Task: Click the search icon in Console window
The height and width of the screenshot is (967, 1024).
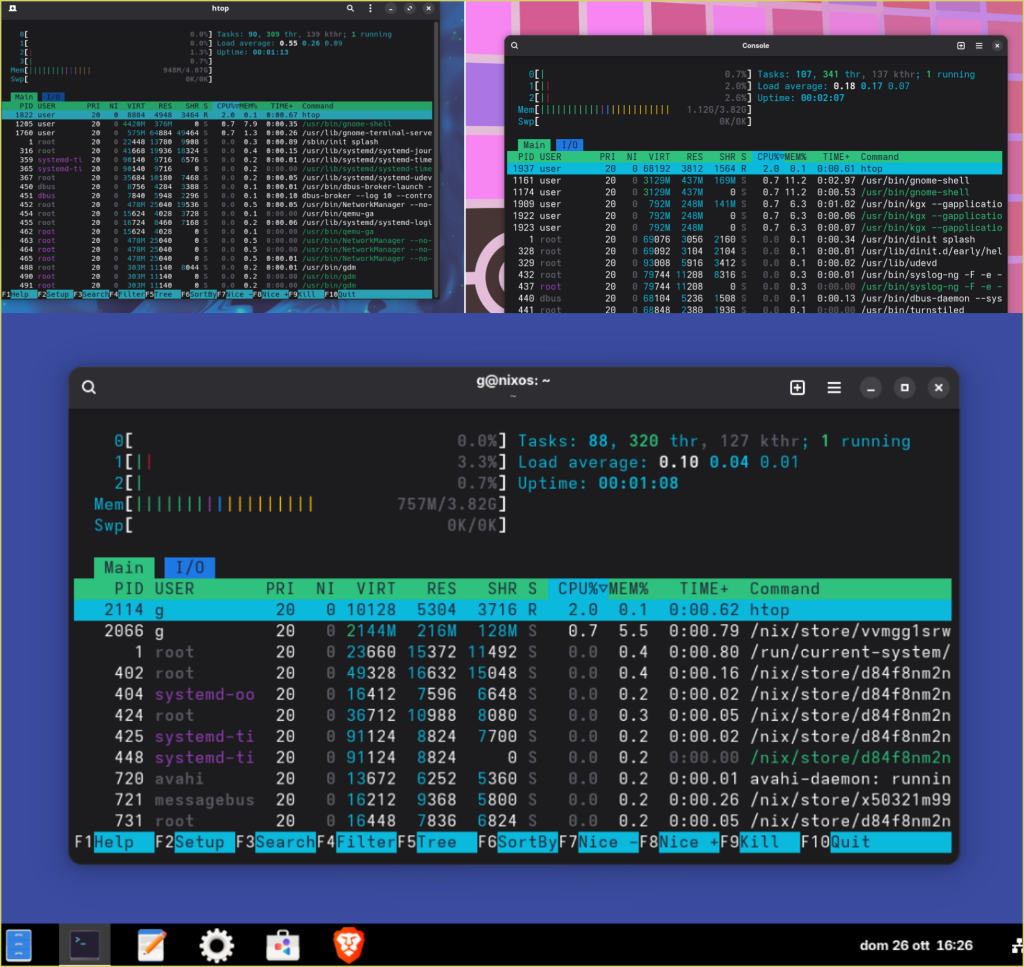Action: 515,46
